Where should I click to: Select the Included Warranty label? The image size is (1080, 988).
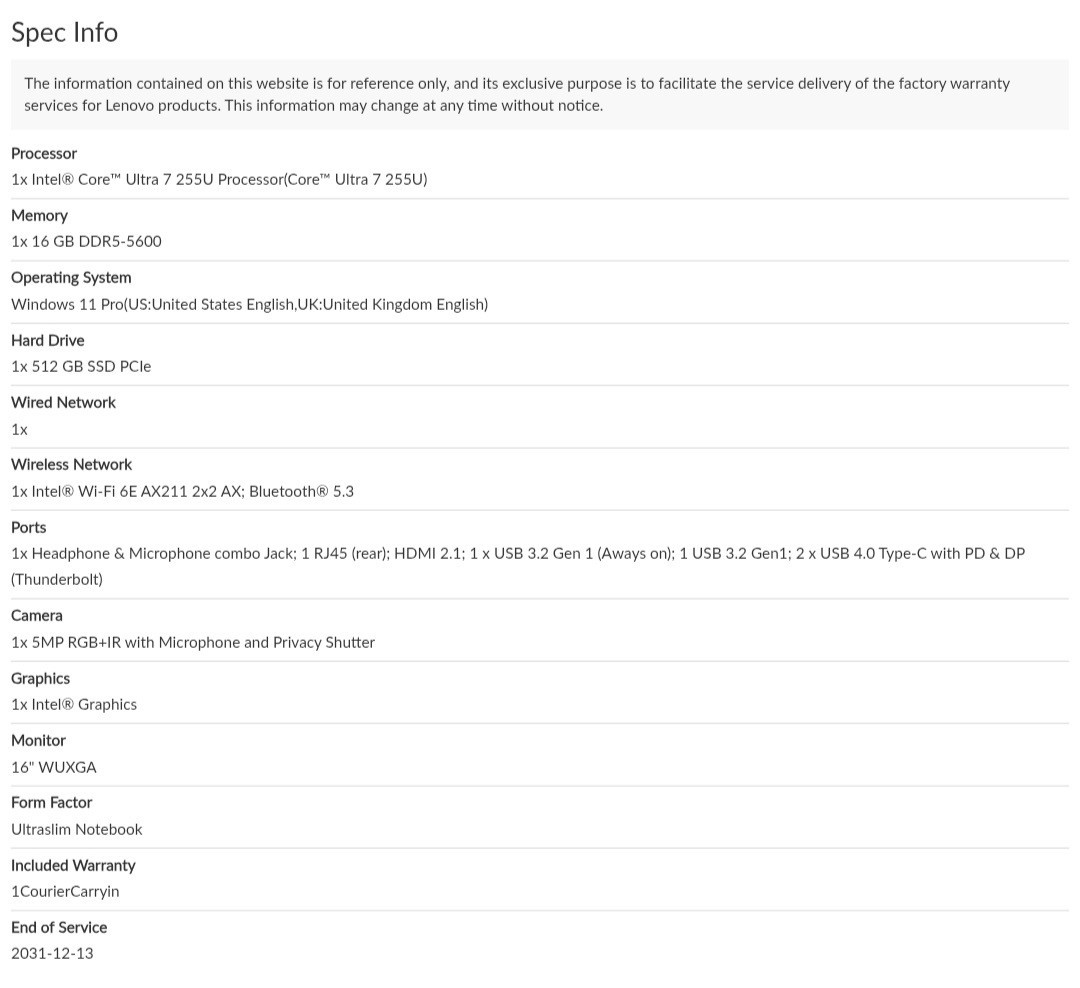tap(73, 865)
